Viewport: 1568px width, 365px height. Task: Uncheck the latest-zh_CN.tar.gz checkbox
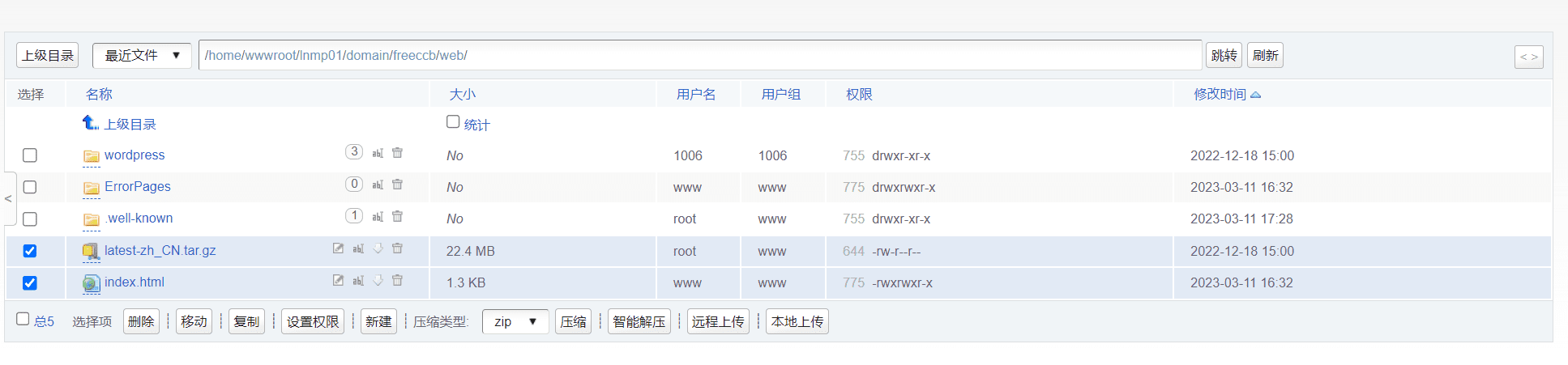[x=30, y=251]
